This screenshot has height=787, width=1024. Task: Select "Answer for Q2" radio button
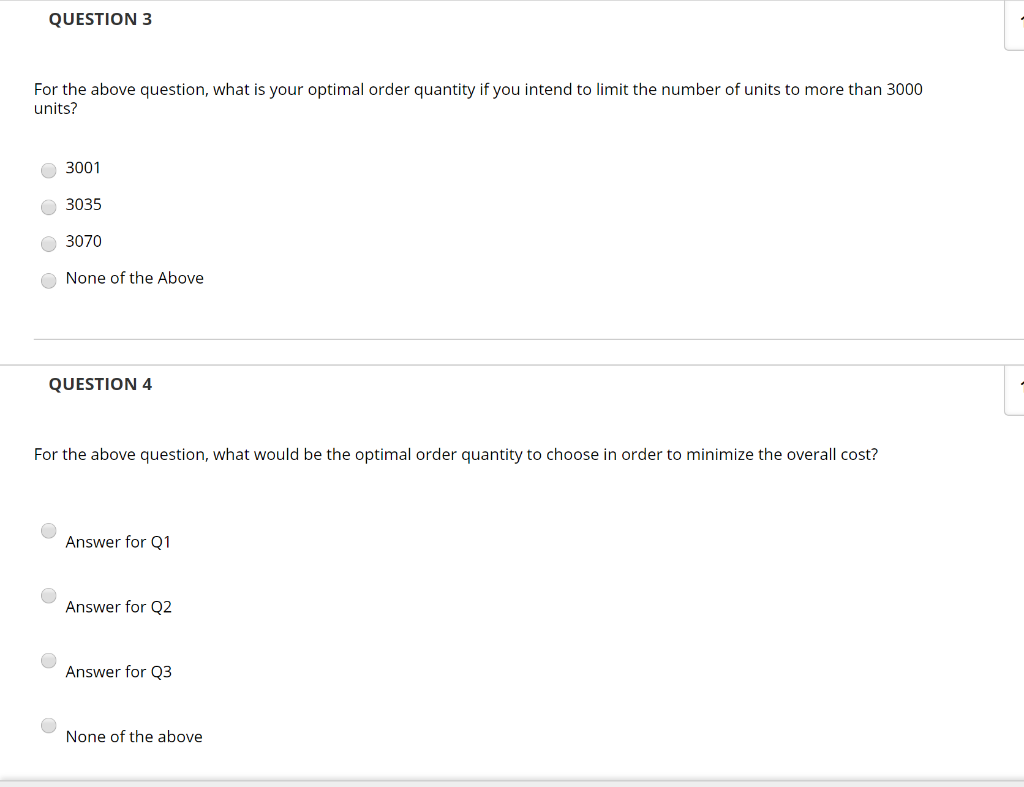pos(48,595)
